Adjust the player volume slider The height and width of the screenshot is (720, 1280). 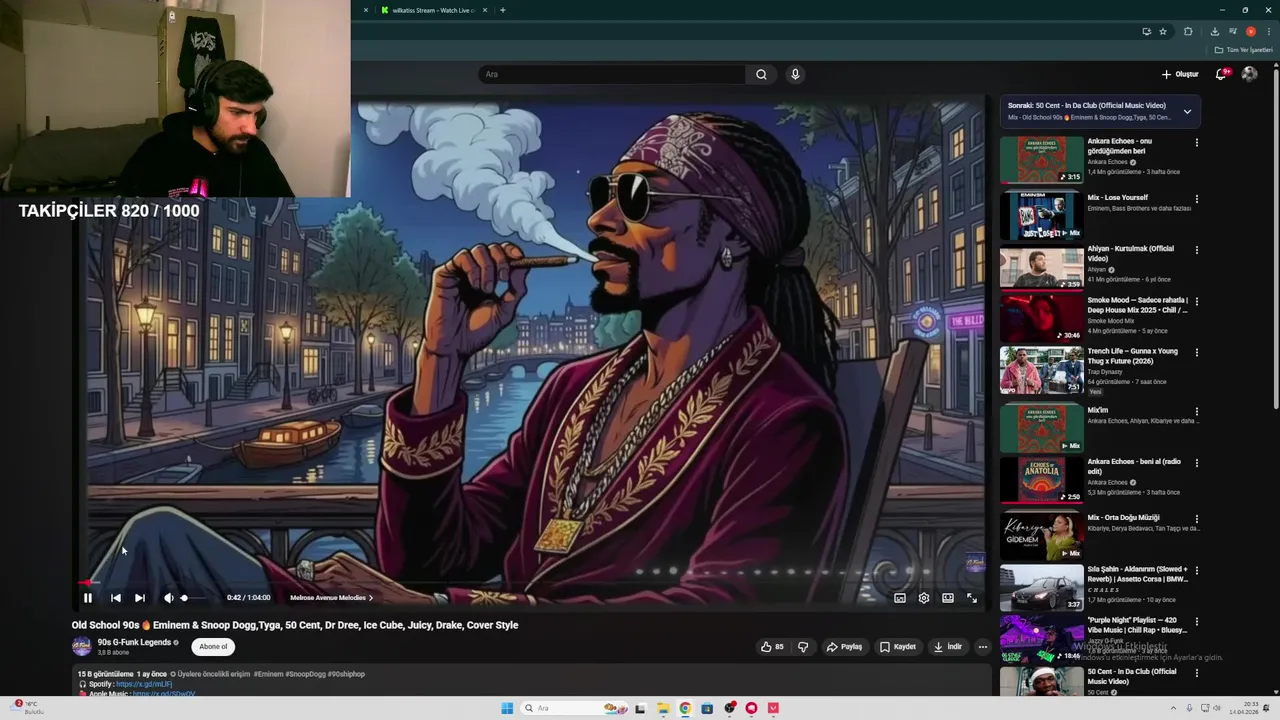pos(193,598)
